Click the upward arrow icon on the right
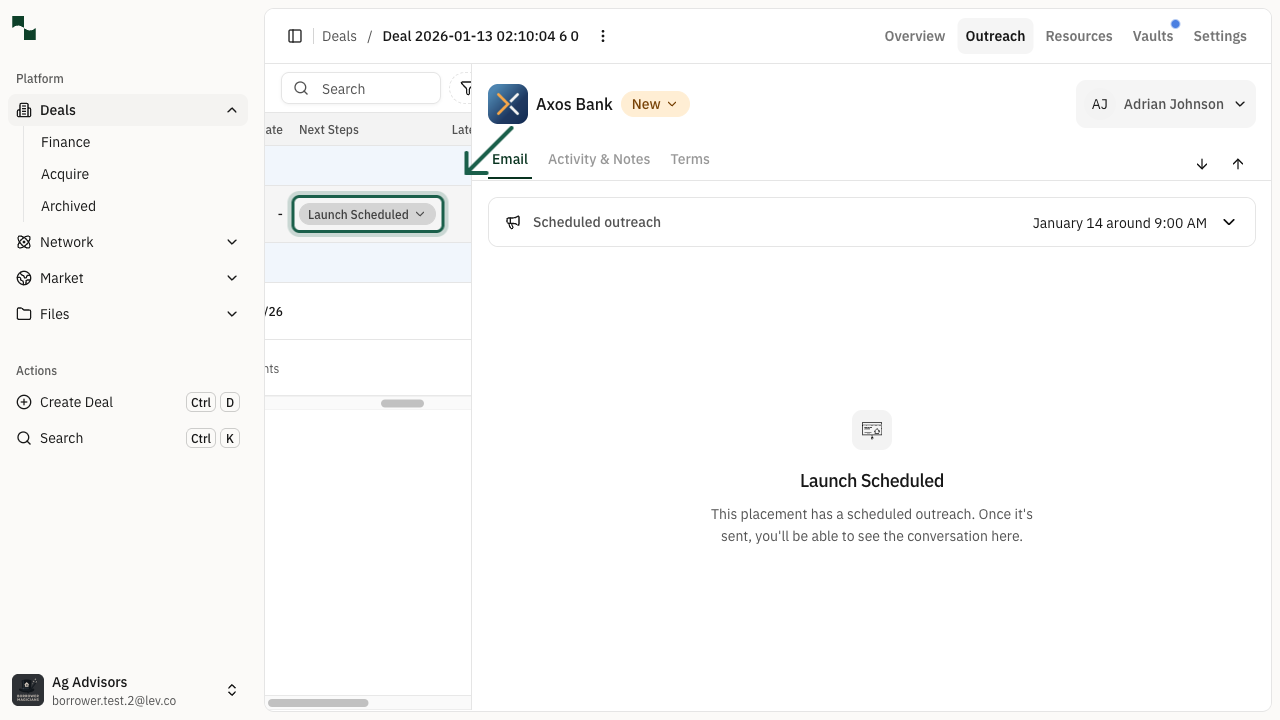 1238,164
